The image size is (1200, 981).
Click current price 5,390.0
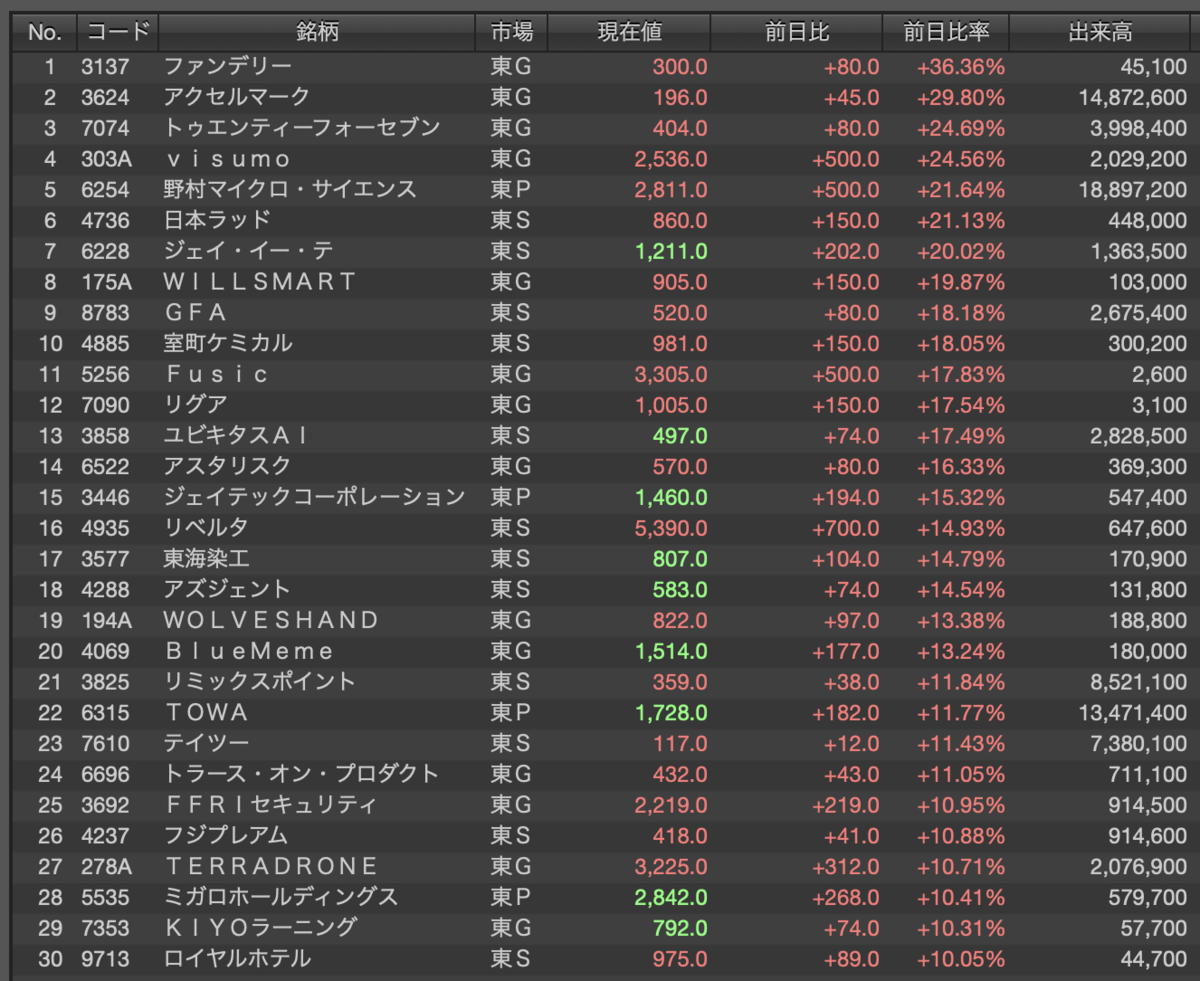point(671,528)
